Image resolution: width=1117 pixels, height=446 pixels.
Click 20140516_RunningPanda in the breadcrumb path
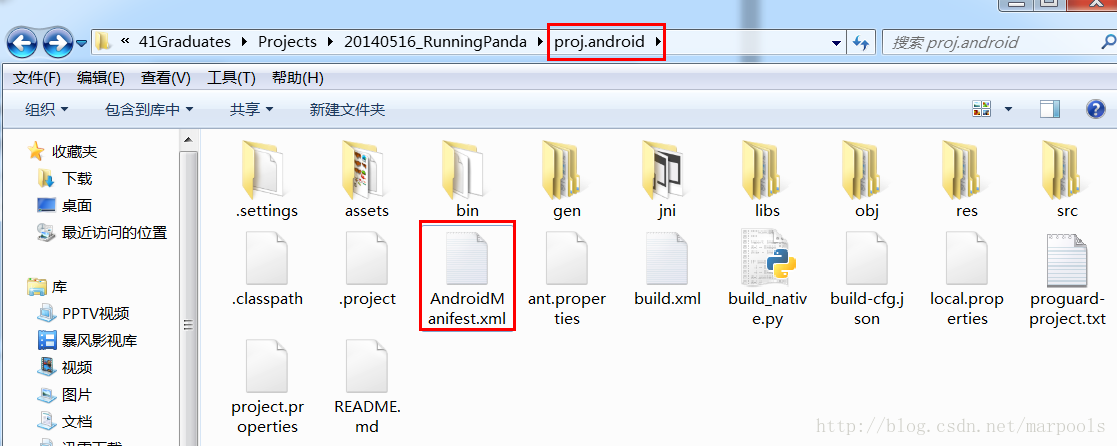tap(435, 42)
